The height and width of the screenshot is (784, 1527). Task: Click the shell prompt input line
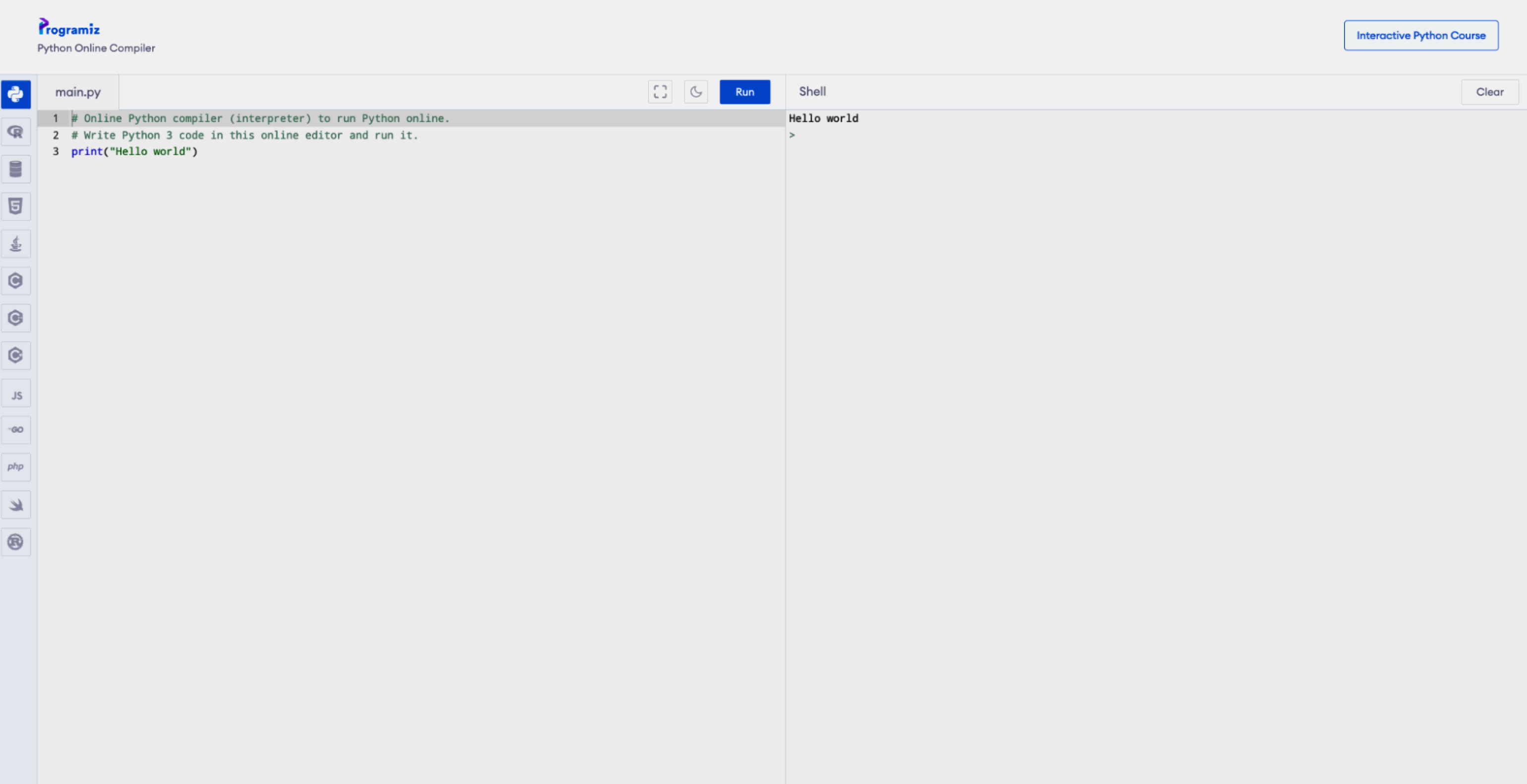click(1156, 135)
